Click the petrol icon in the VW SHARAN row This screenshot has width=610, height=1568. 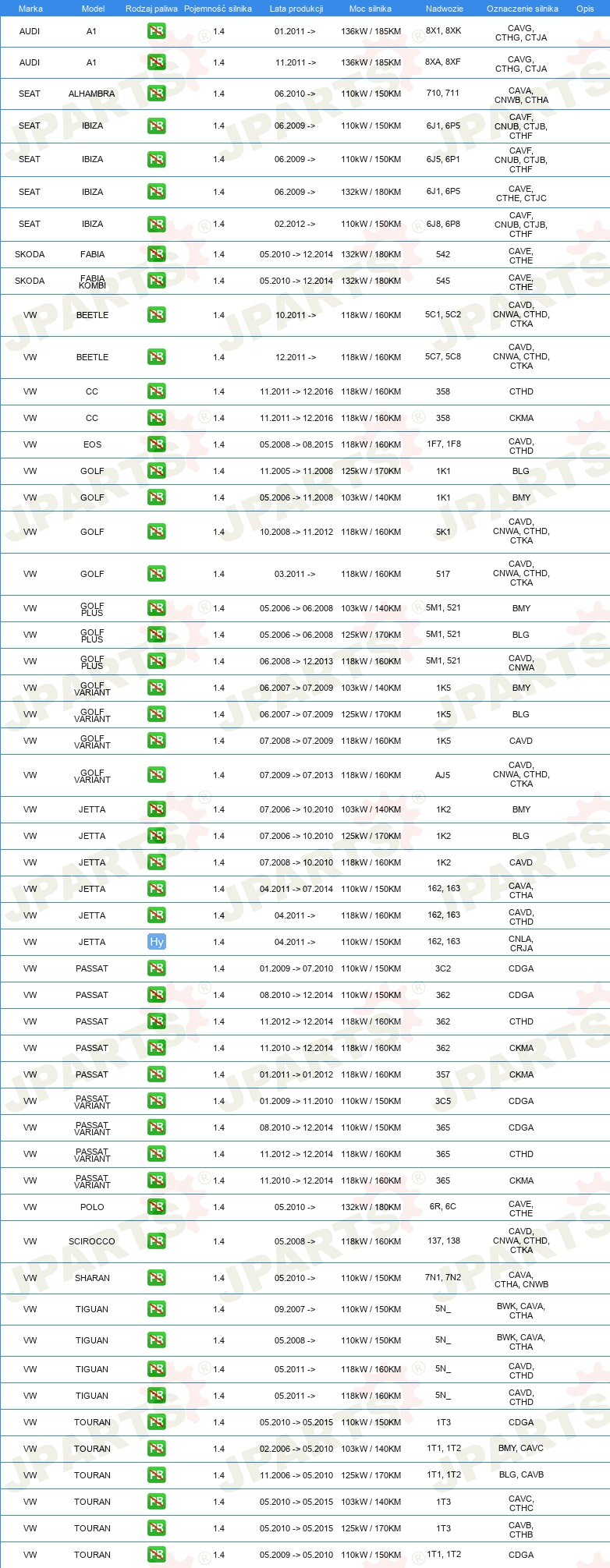pos(156,1278)
